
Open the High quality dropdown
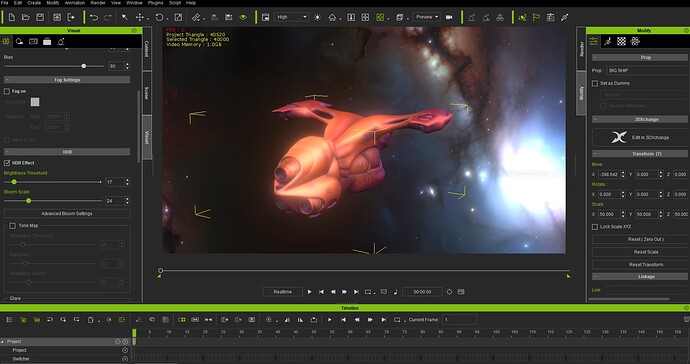291,17
